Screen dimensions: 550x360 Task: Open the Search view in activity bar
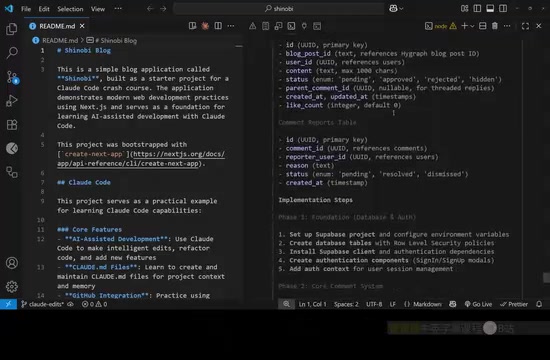click(12, 53)
